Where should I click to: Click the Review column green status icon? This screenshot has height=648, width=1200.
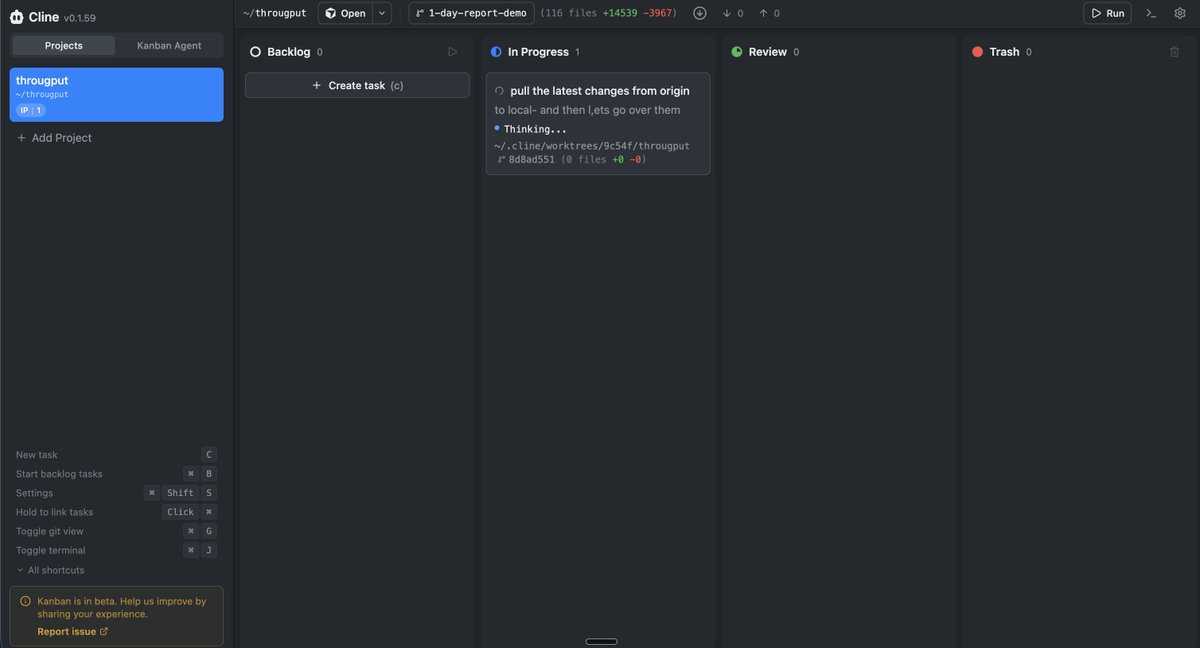coord(737,51)
